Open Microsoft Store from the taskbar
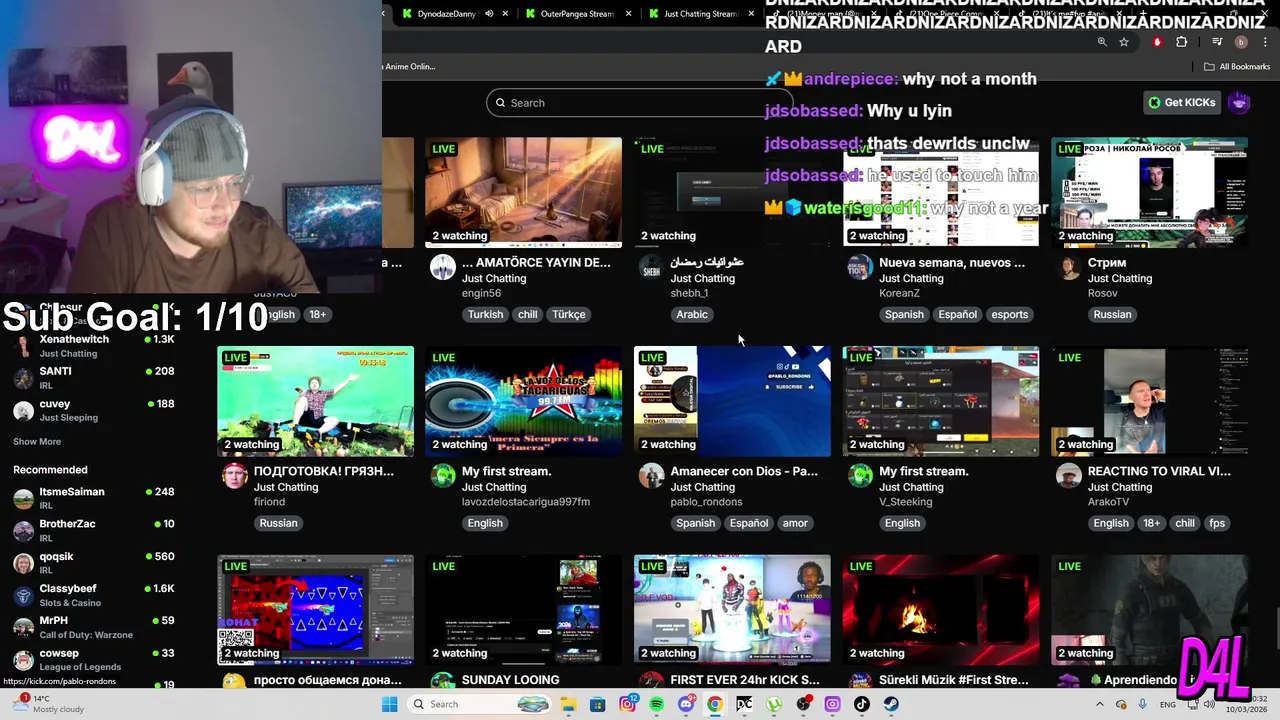 coord(598,704)
